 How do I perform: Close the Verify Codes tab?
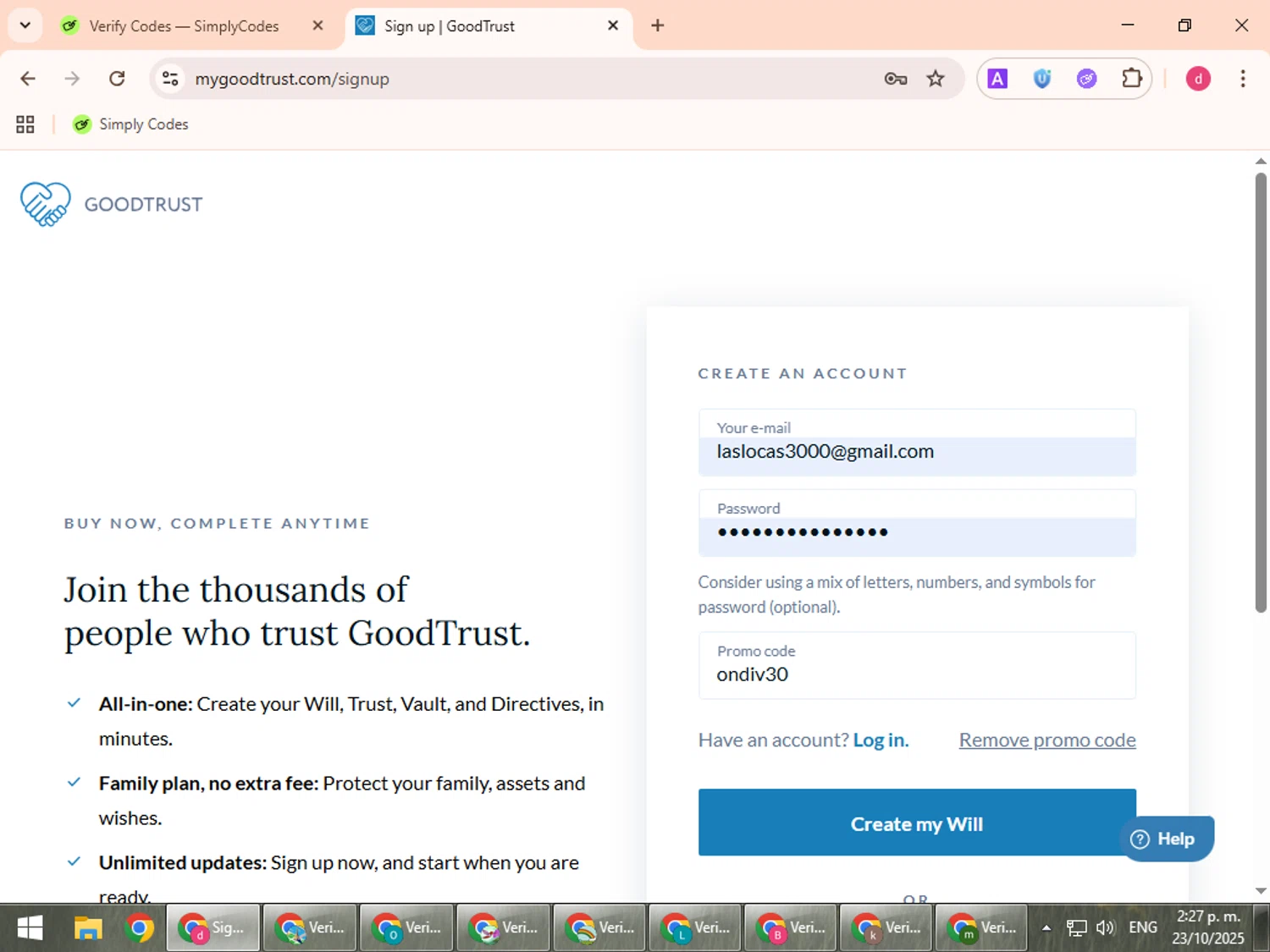(x=317, y=25)
